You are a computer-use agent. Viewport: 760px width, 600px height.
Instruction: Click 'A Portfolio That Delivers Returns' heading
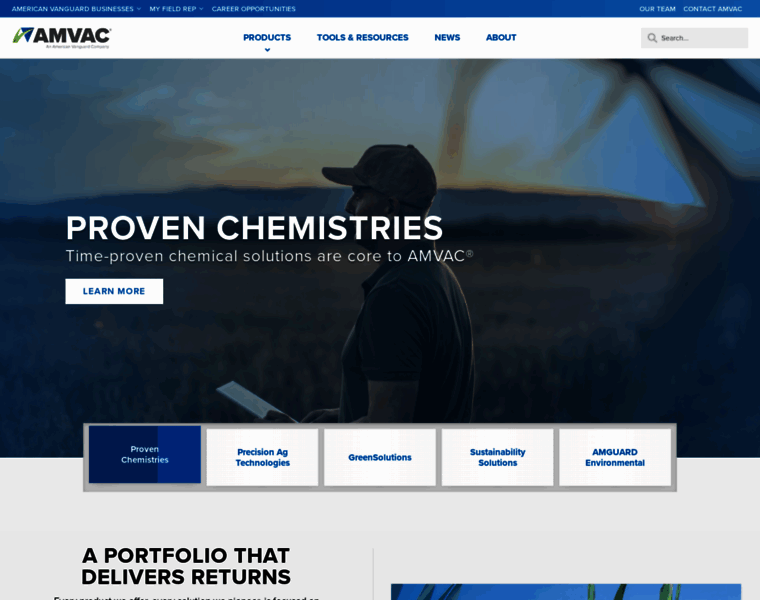pos(186,566)
